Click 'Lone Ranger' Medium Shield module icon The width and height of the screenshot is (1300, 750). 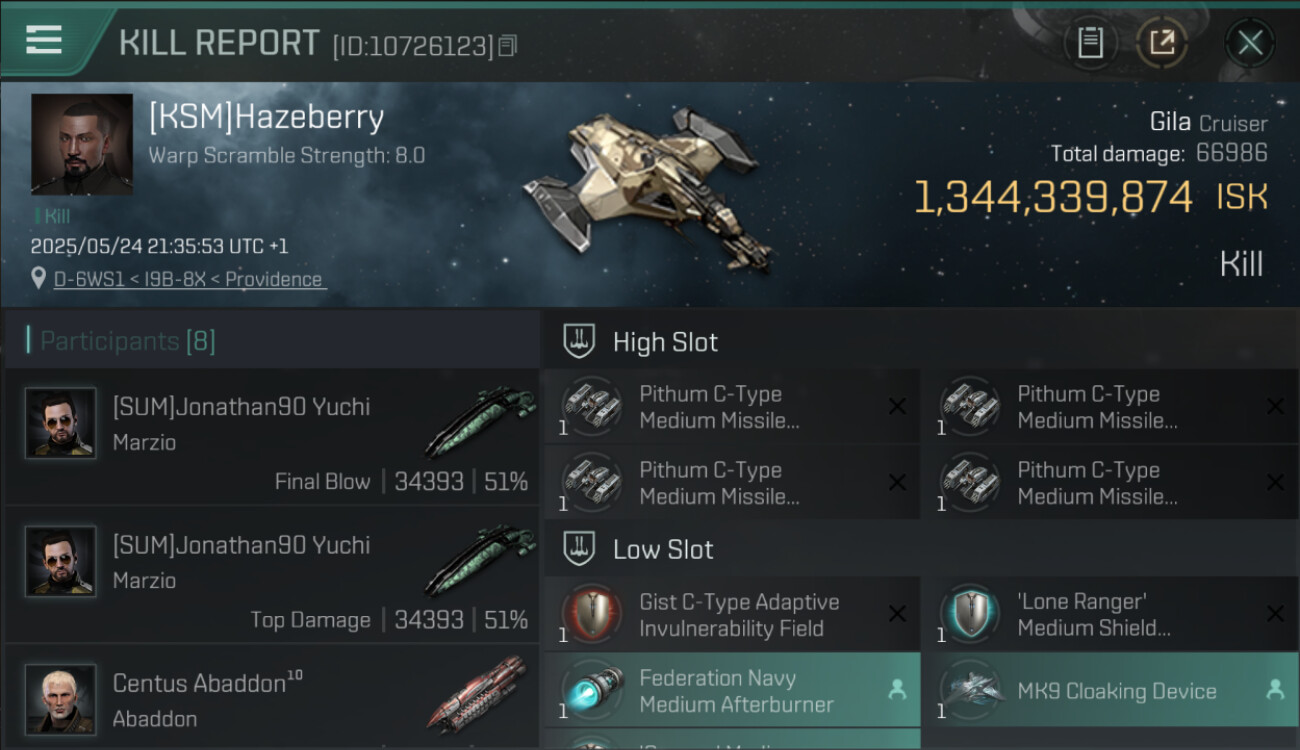[x=969, y=614]
